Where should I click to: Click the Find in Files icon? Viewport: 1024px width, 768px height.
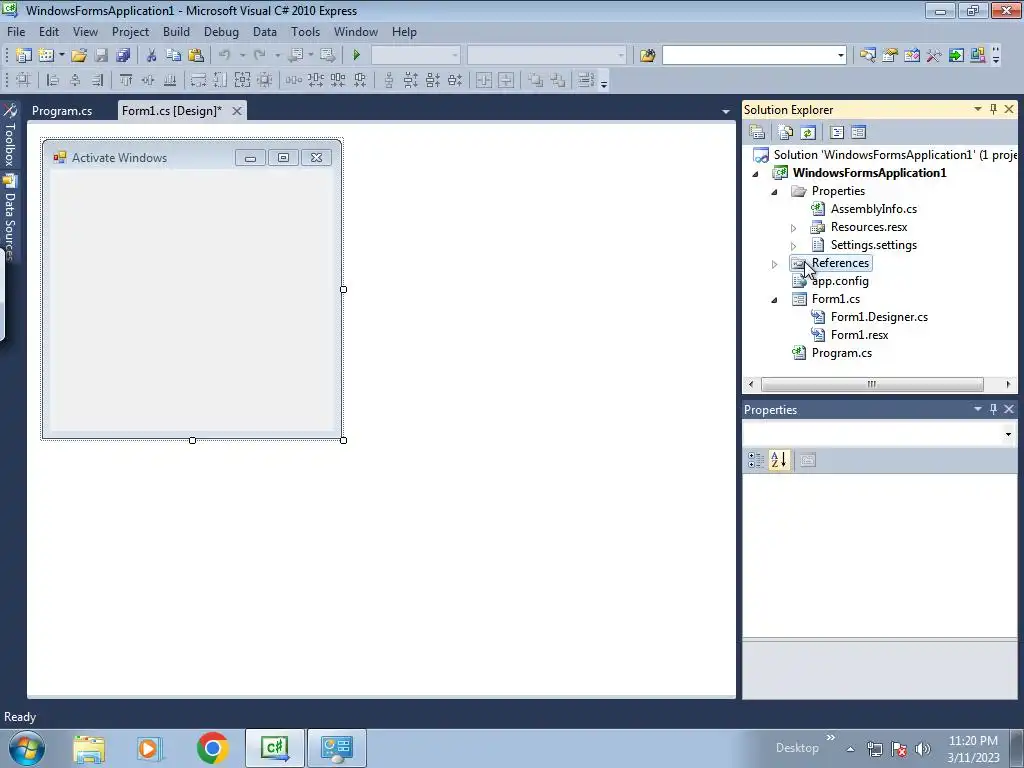[x=647, y=56]
